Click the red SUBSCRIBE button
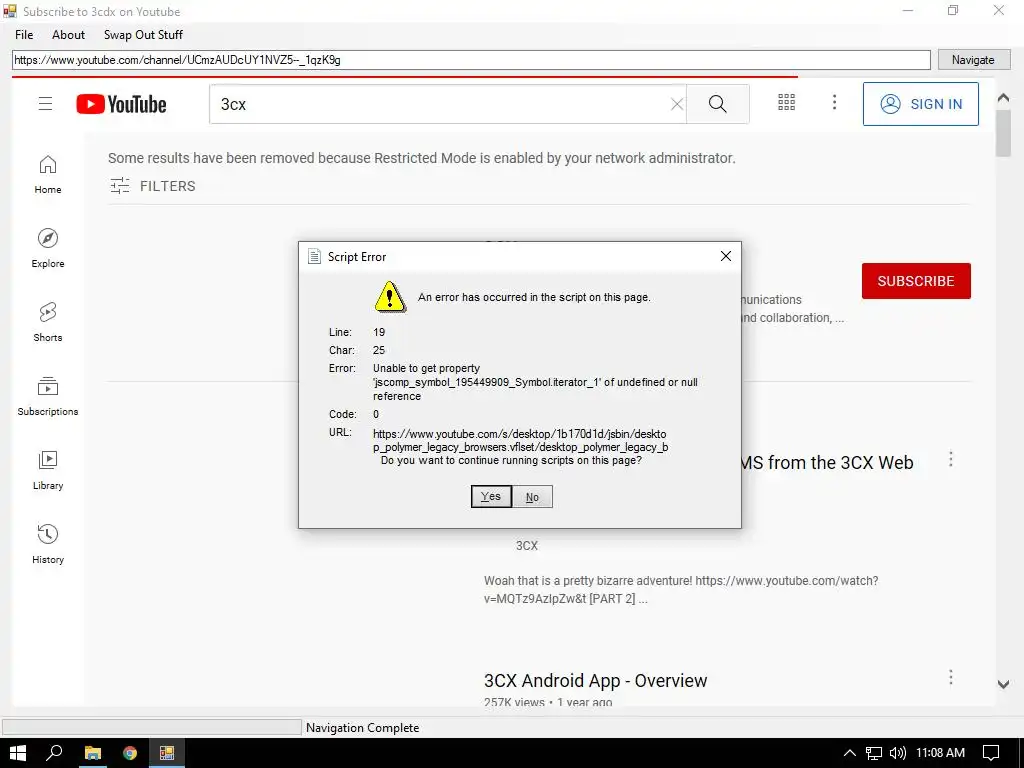The width and height of the screenshot is (1024, 768). 916,281
